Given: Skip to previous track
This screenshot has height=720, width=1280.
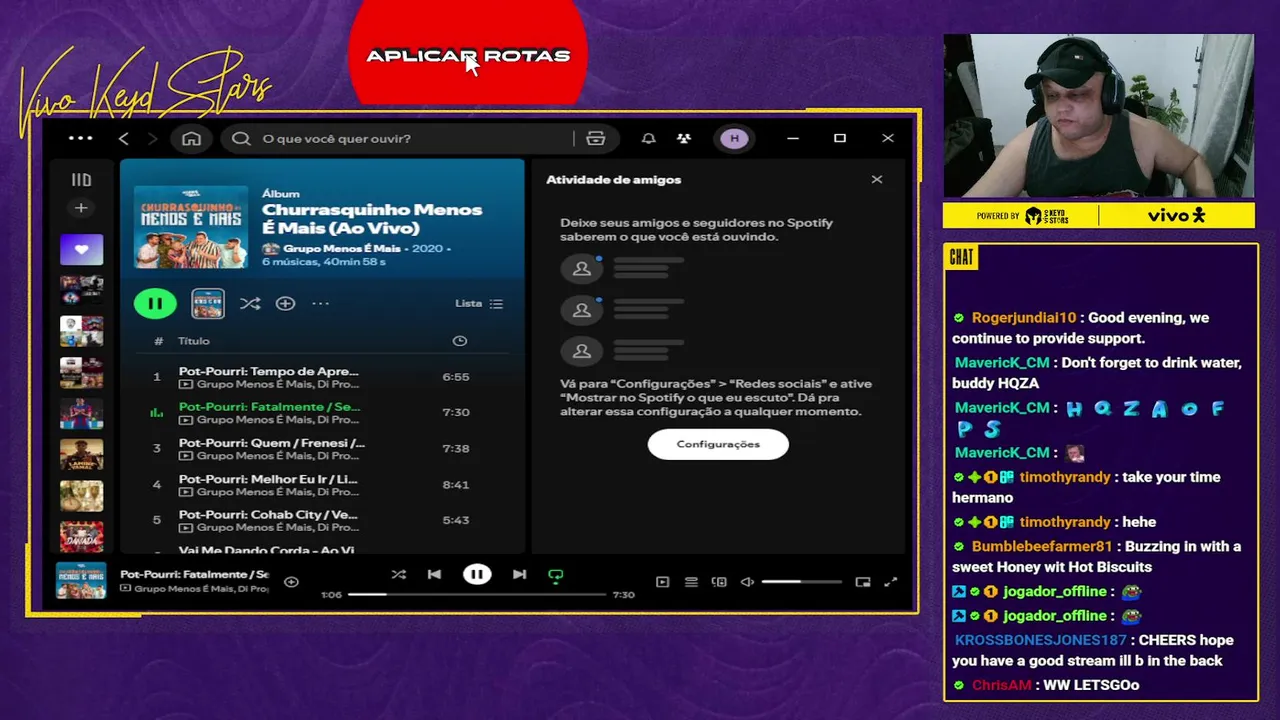Looking at the screenshot, I should coord(434,574).
